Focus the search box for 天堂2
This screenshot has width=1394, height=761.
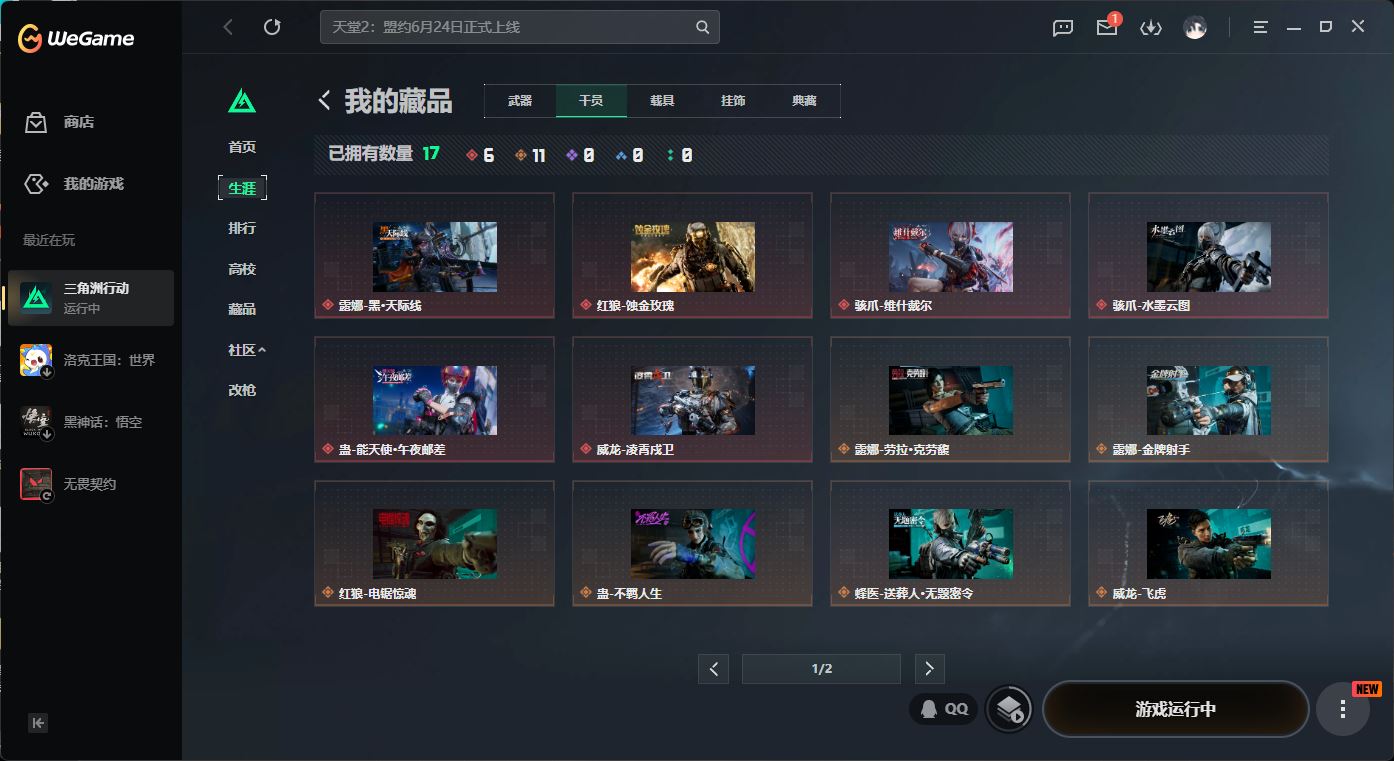click(519, 27)
